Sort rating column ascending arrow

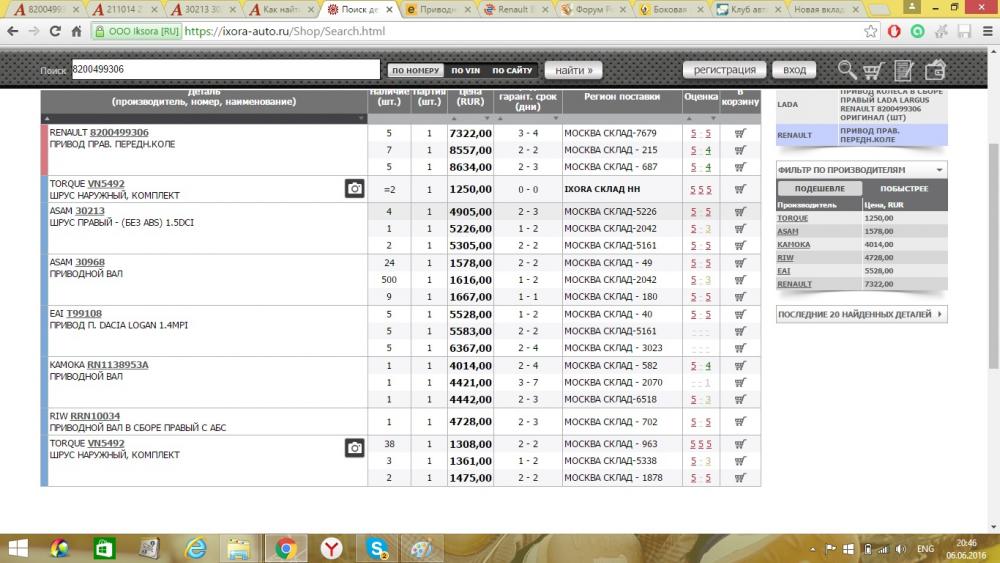(x=689, y=119)
